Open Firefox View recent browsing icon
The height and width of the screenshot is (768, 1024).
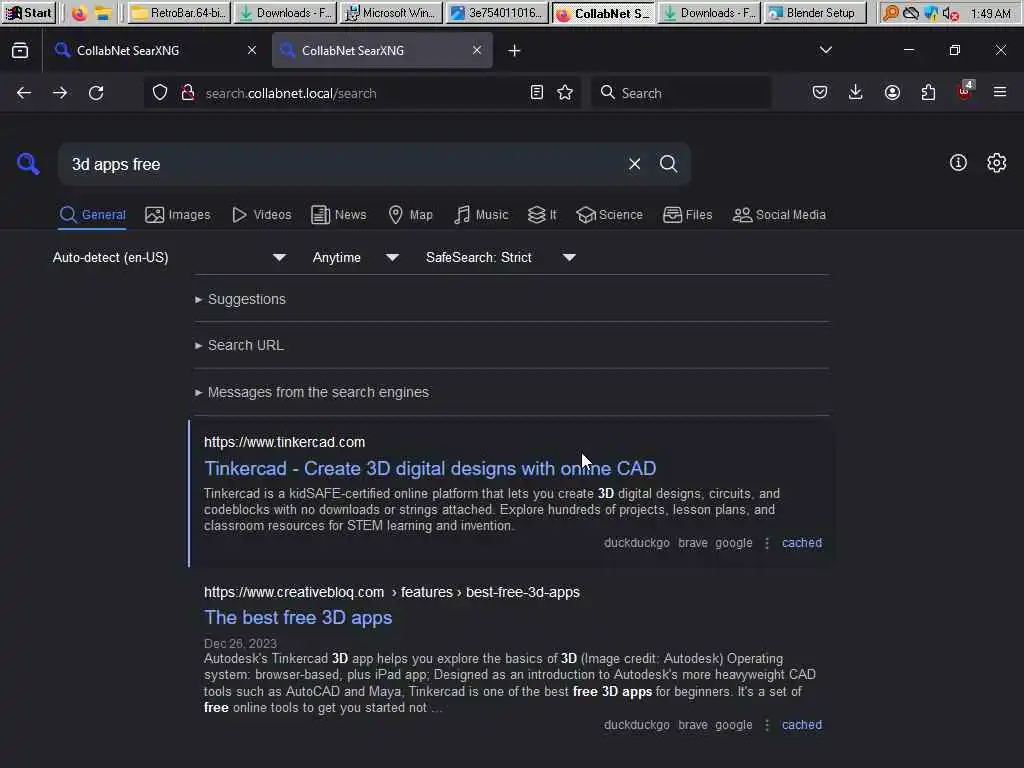tap(20, 50)
